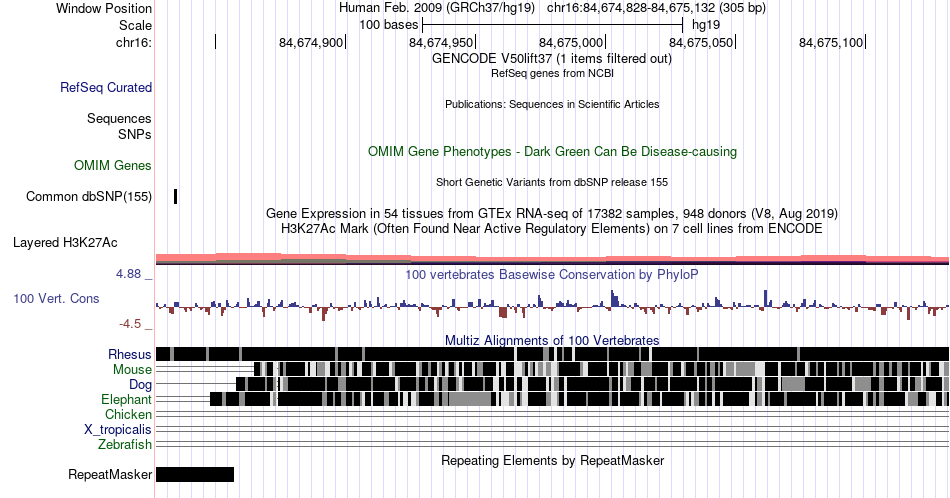Click the 84,675,100 ruler position
Image resolution: width=950 pixels, height=498 pixels.
[831, 42]
